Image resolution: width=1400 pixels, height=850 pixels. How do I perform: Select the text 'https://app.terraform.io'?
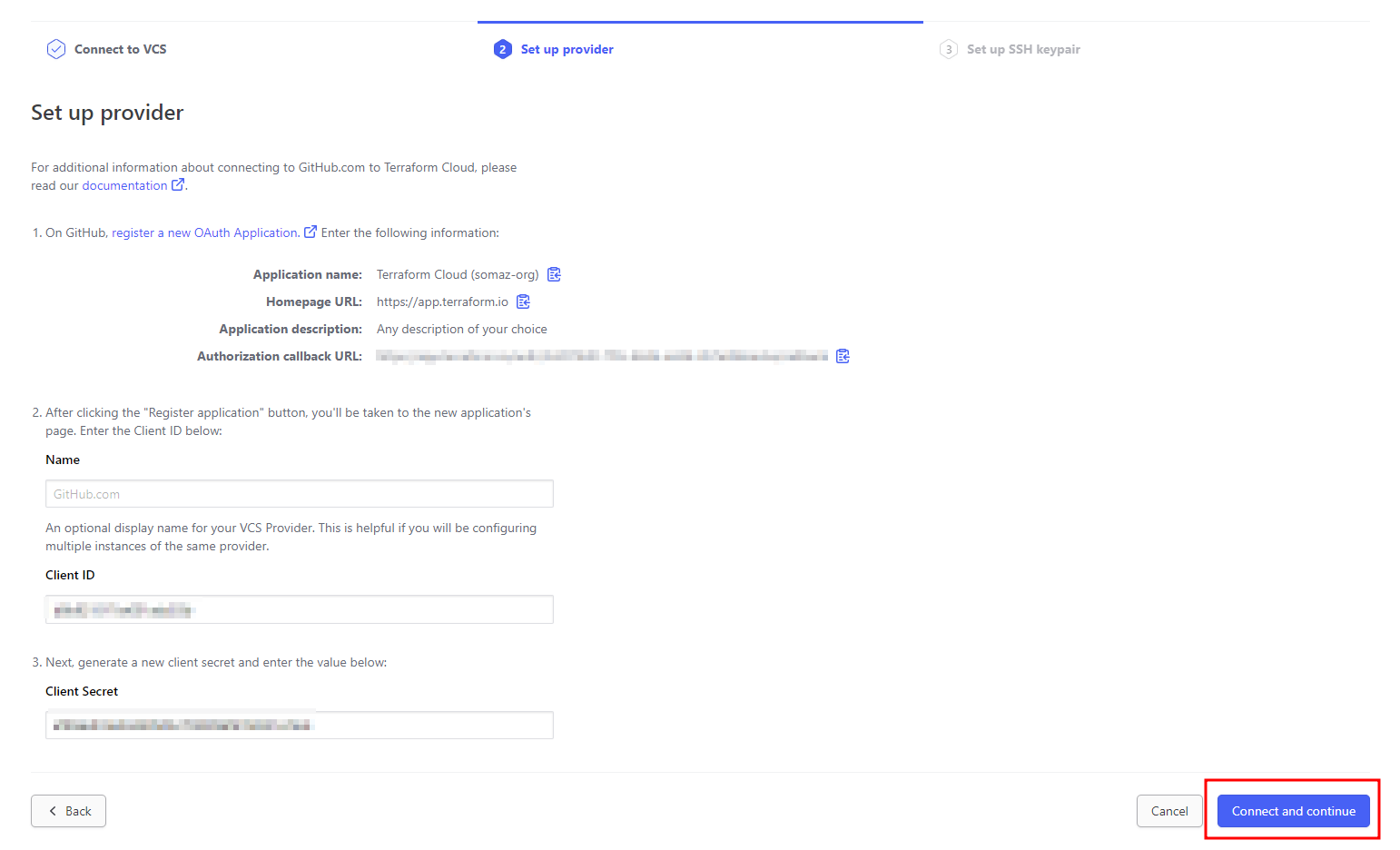coord(442,301)
